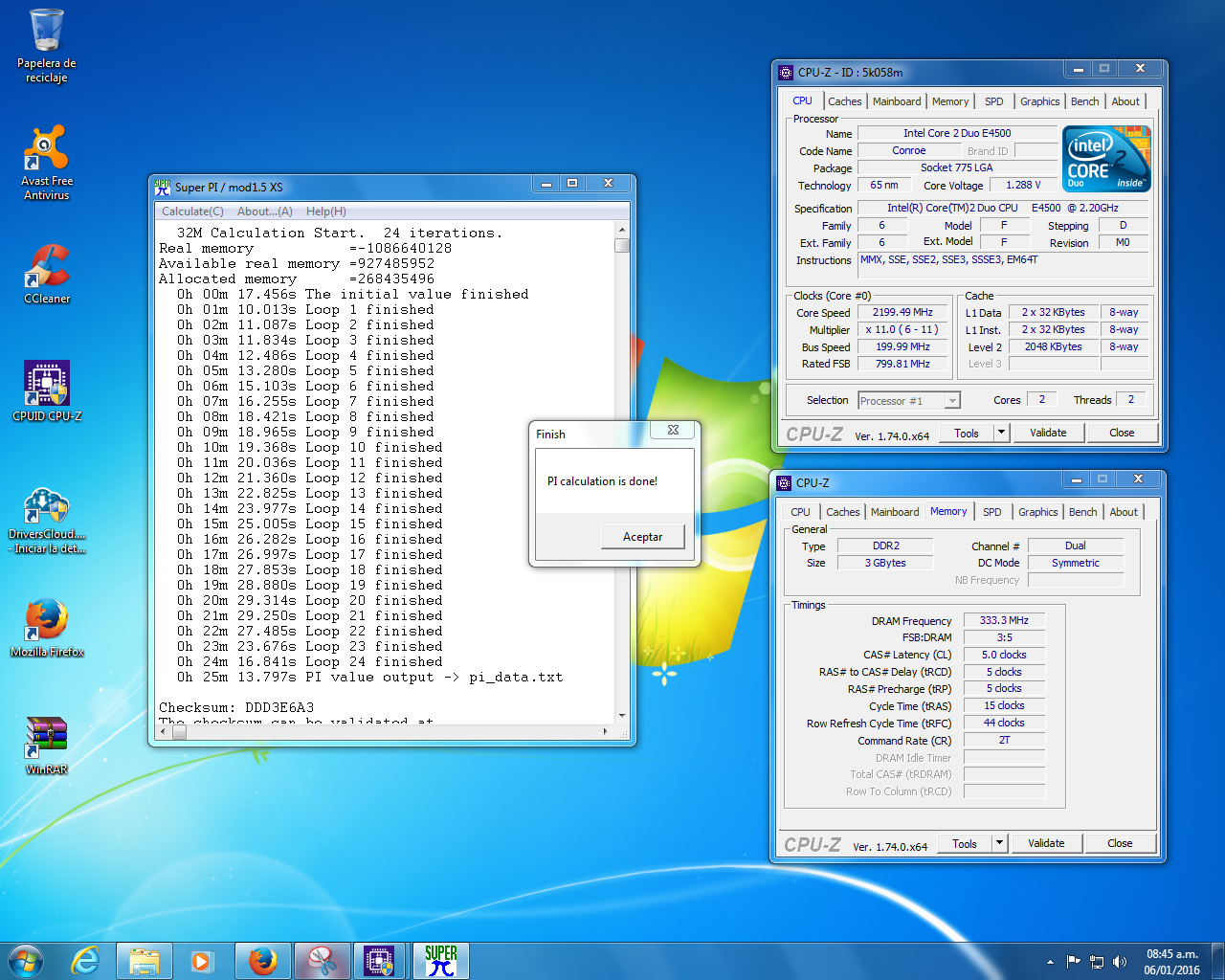Open Calculate(C) menu in Super PI

click(192, 212)
